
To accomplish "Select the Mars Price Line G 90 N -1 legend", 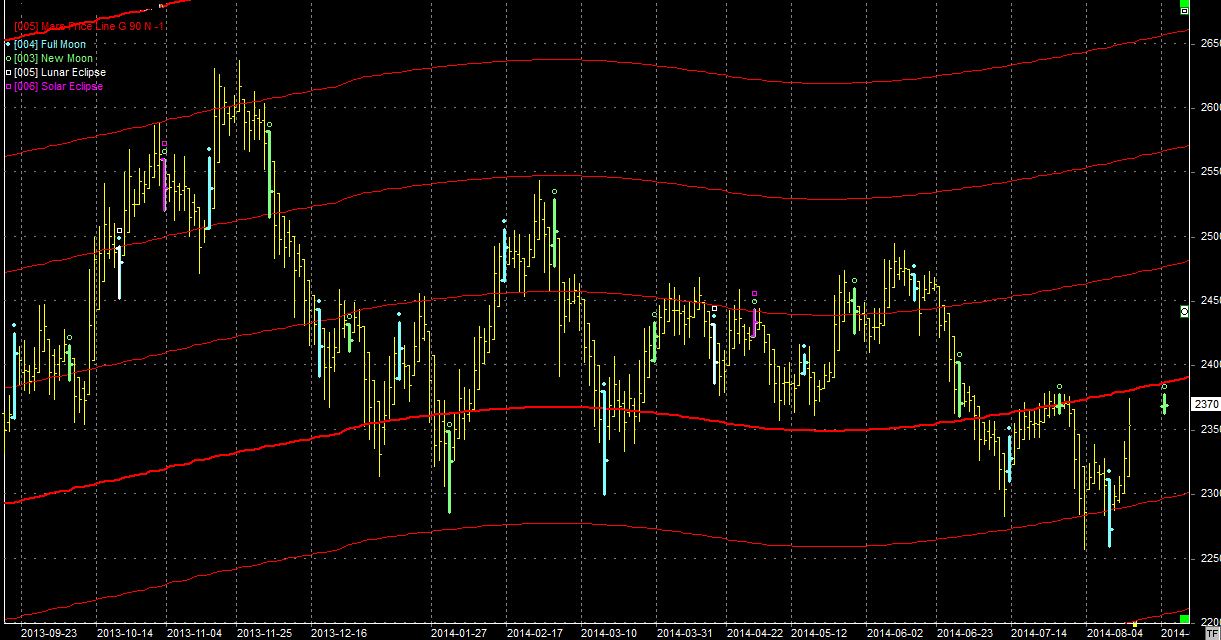I will pos(89,26).
